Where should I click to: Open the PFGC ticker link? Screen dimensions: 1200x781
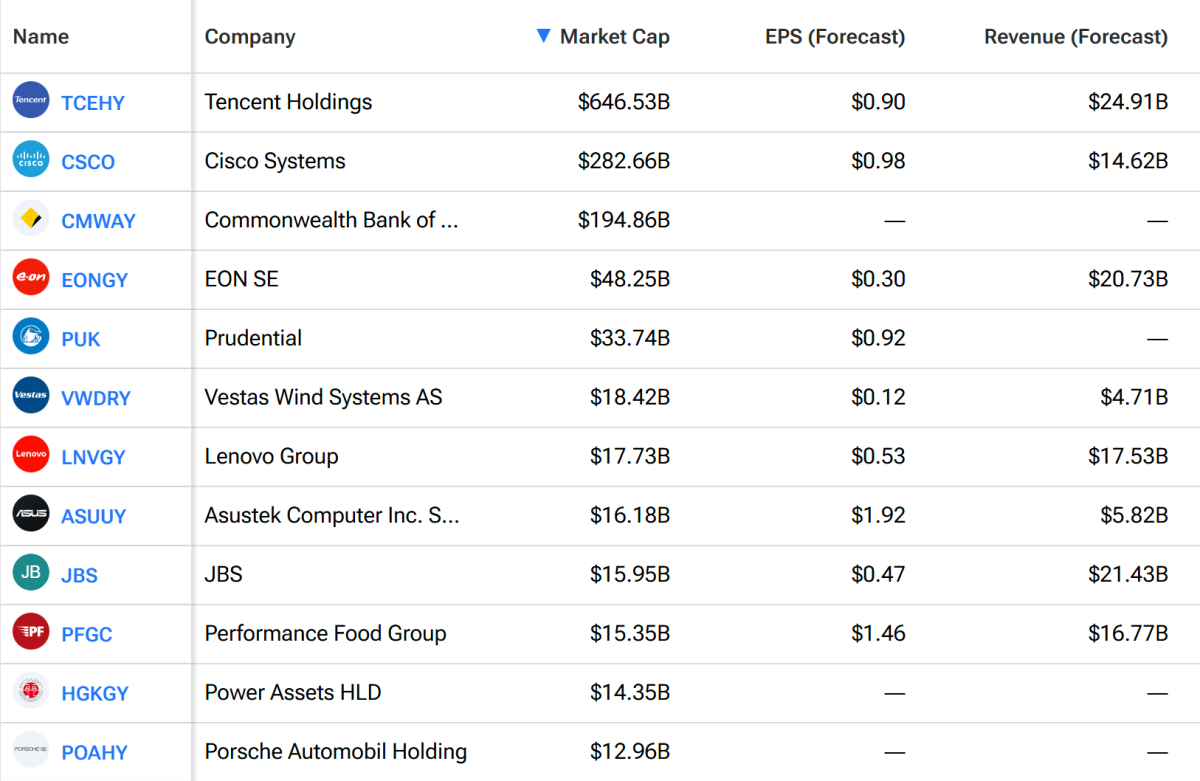coord(87,634)
